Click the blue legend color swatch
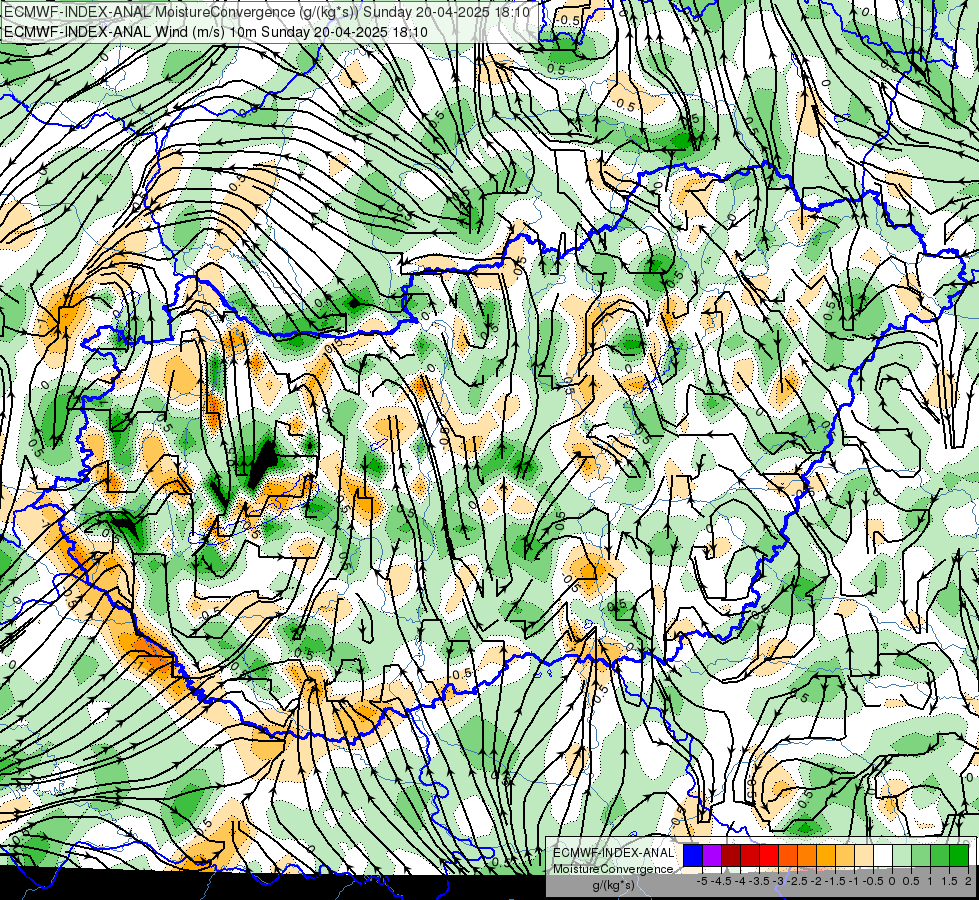 coord(693,856)
